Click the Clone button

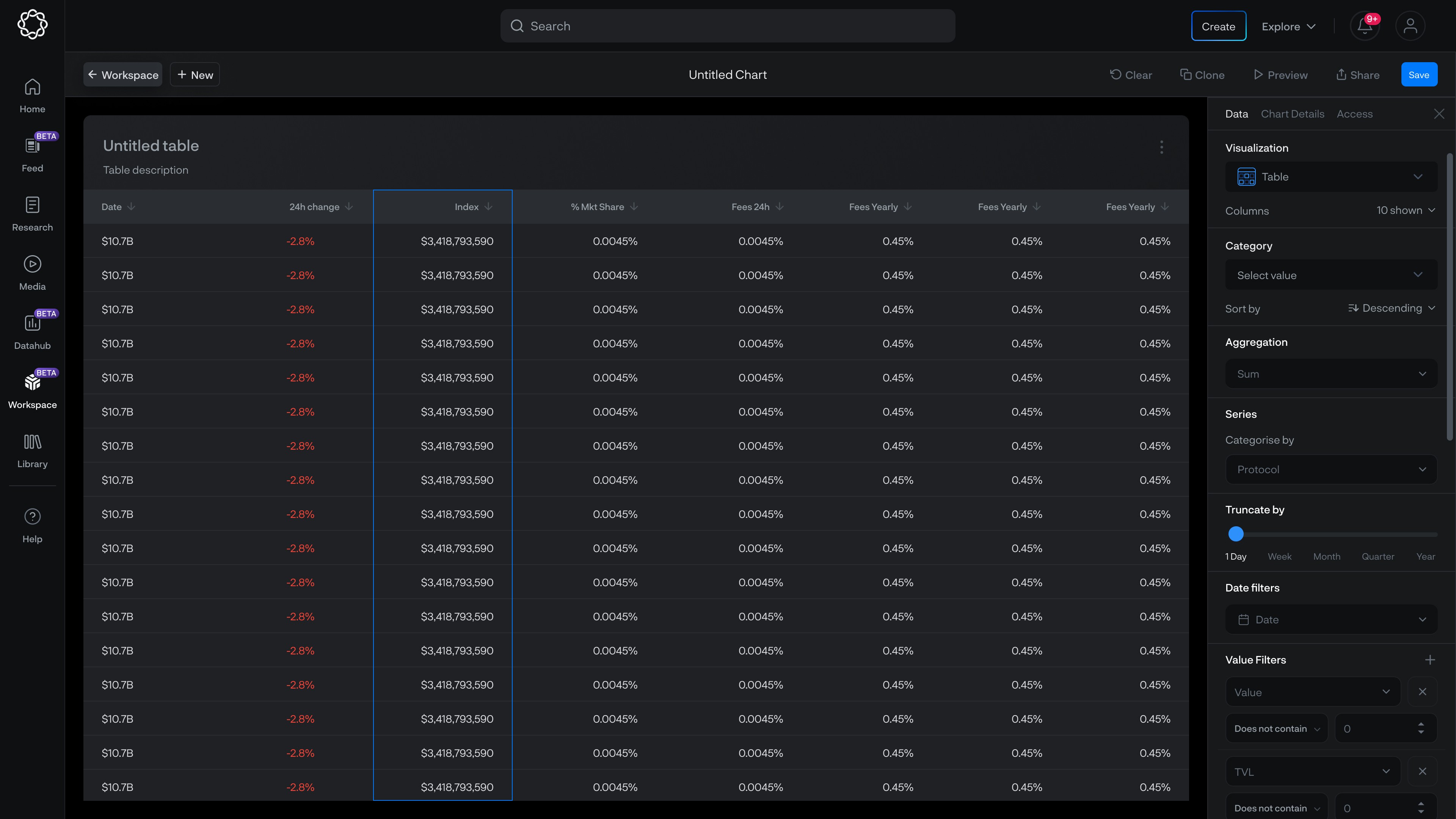1202,75
